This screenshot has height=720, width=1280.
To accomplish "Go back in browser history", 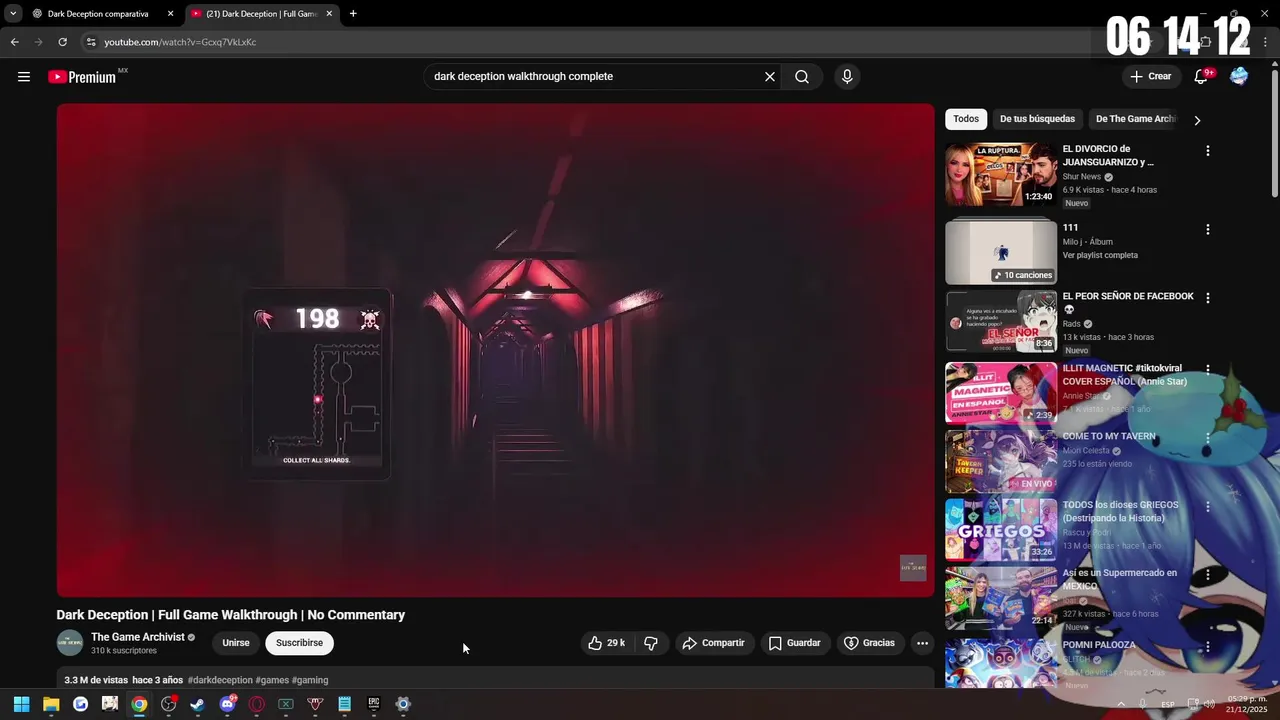I will (x=14, y=42).
